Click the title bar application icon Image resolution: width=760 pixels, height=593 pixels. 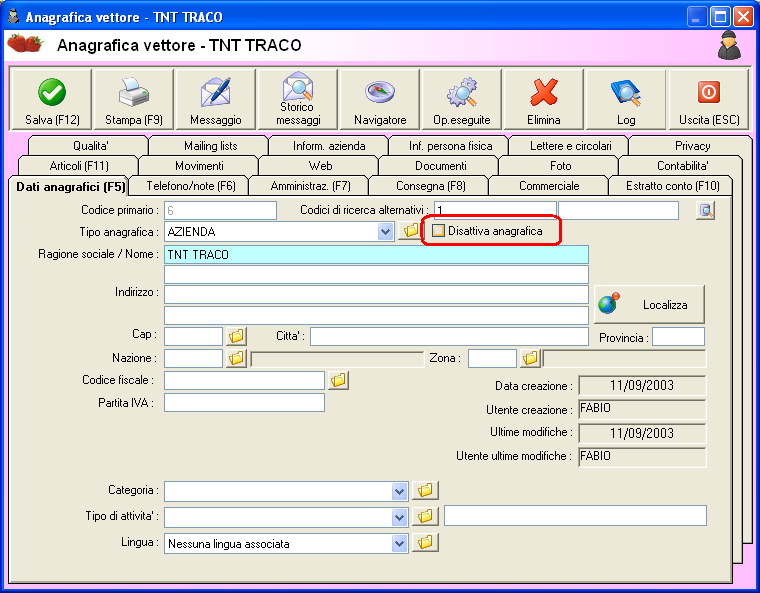tap(14, 16)
